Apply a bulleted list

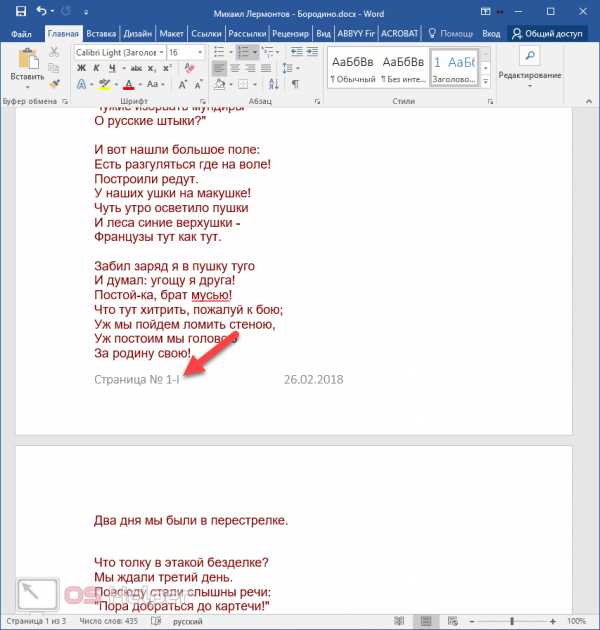point(219,52)
